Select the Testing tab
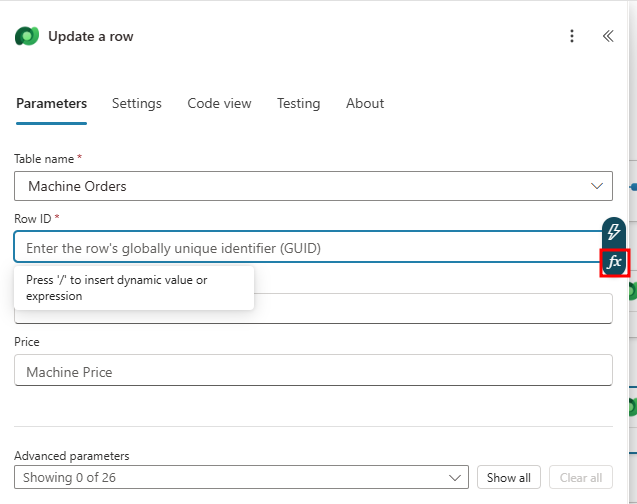The width and height of the screenshot is (637, 504). (x=298, y=103)
